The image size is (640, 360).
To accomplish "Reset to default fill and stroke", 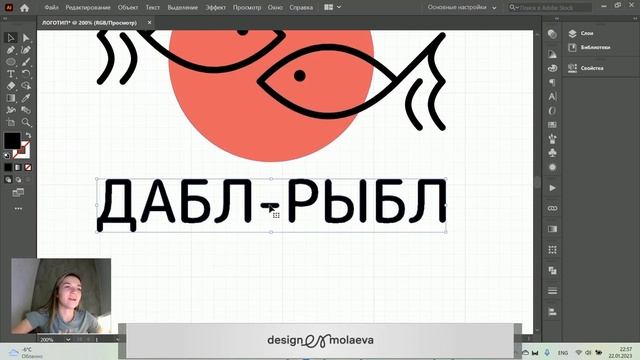I will 7,155.
